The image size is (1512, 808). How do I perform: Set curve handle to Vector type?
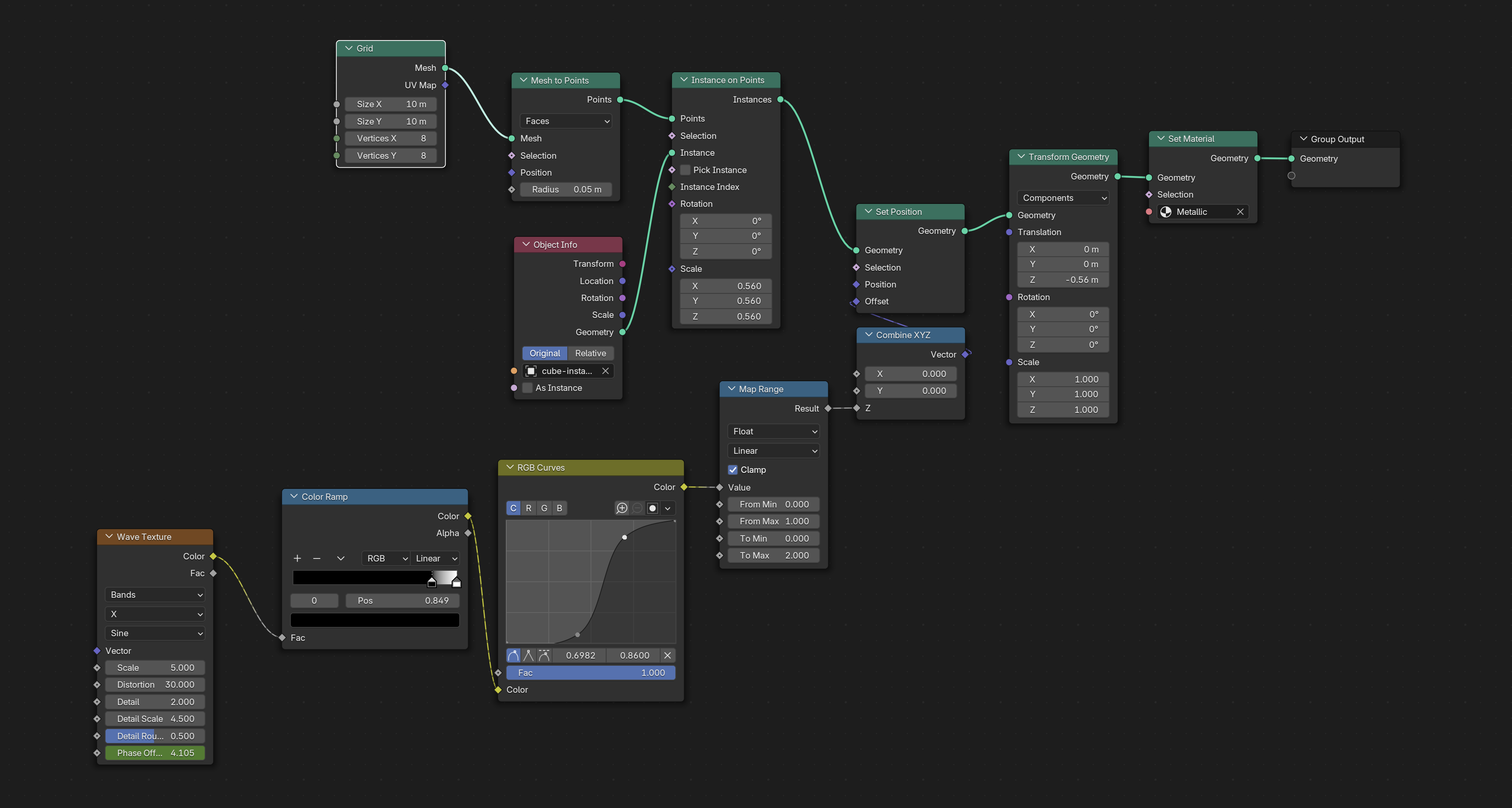[x=529, y=655]
